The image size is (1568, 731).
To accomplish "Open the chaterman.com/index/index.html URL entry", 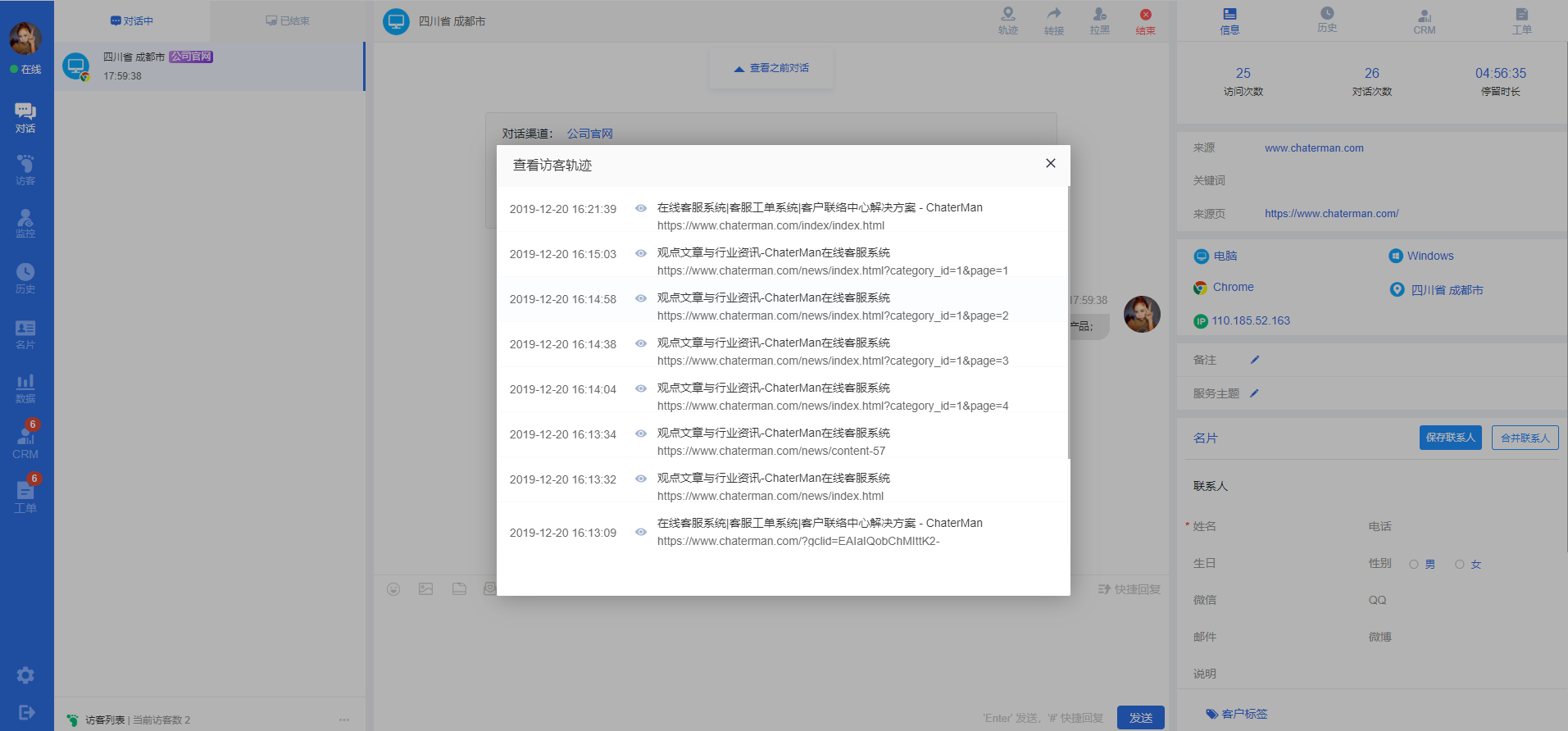I will (x=770, y=225).
